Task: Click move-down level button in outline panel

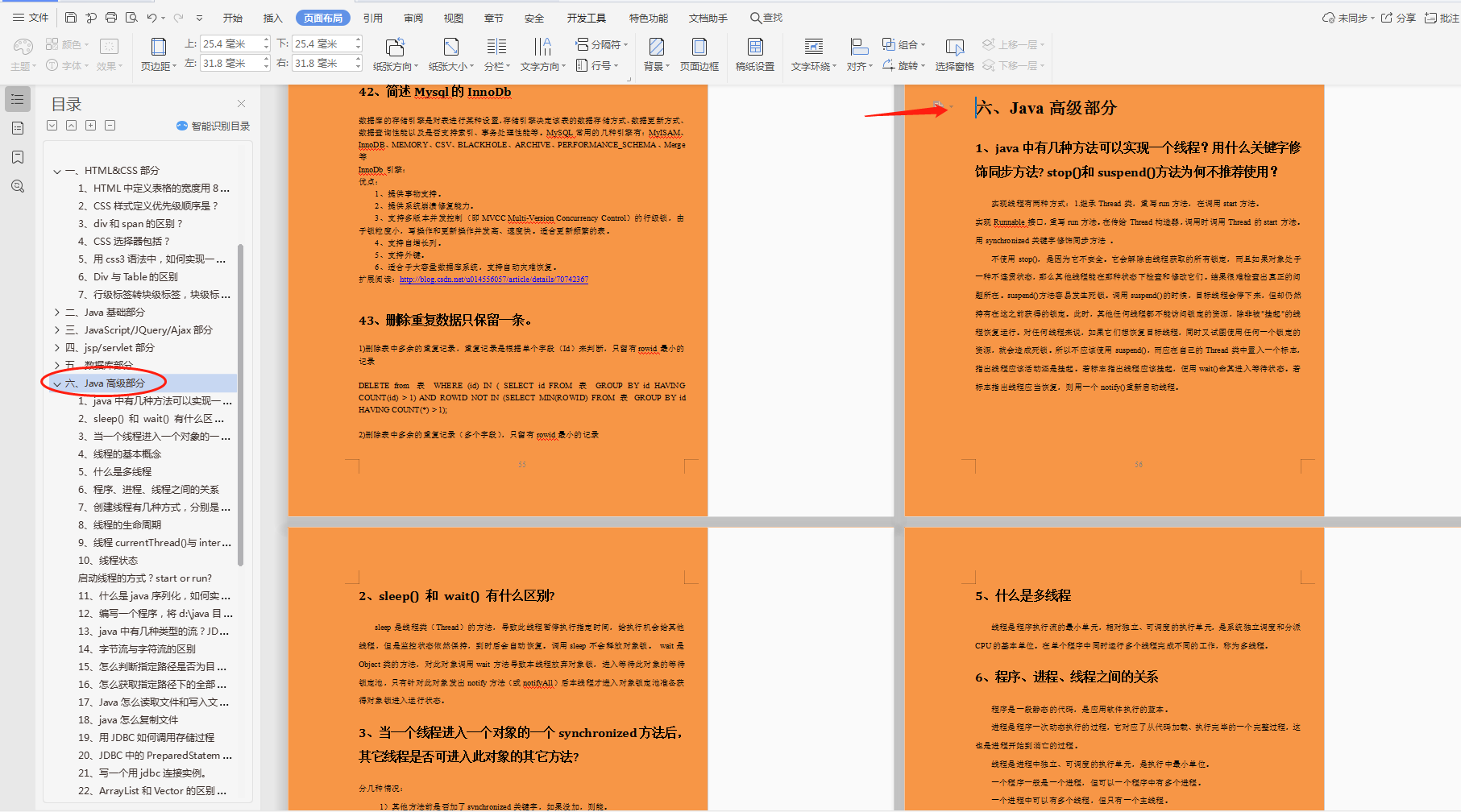Action: [52, 125]
